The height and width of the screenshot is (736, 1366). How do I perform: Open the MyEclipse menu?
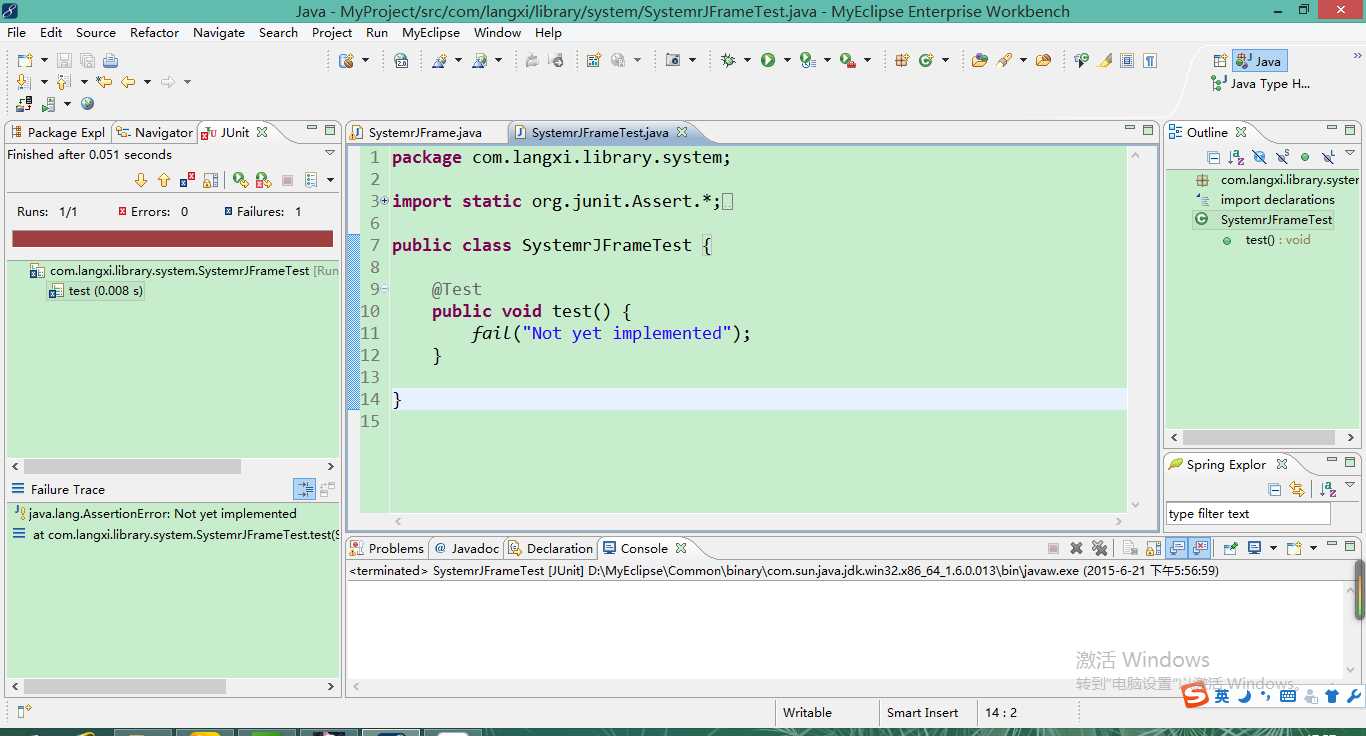(x=431, y=32)
